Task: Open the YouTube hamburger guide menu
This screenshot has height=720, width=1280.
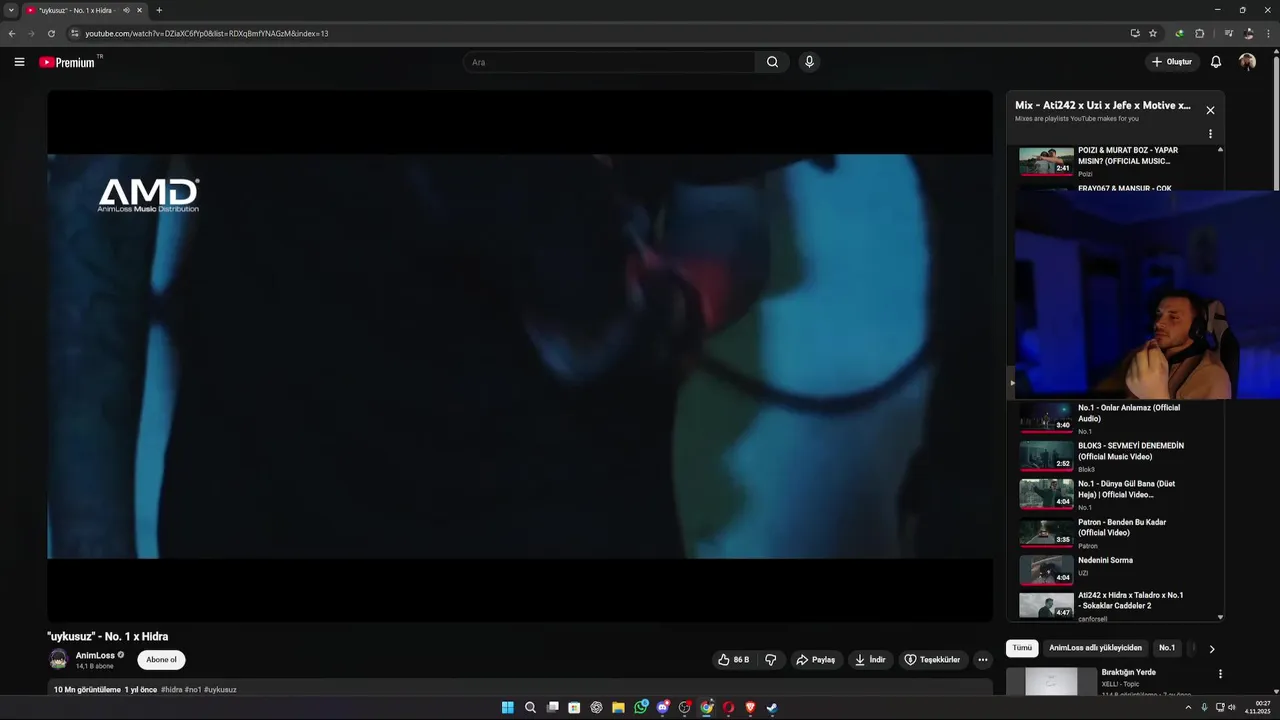Action: coord(19,62)
